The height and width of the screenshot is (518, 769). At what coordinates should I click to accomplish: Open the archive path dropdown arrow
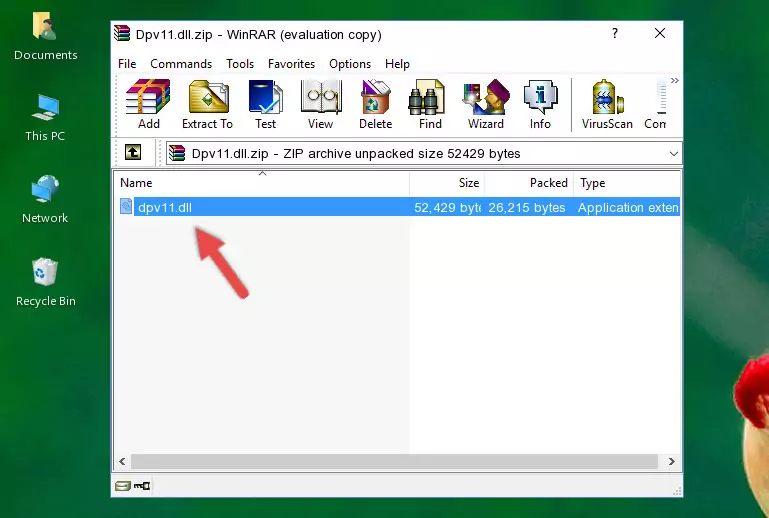673,154
